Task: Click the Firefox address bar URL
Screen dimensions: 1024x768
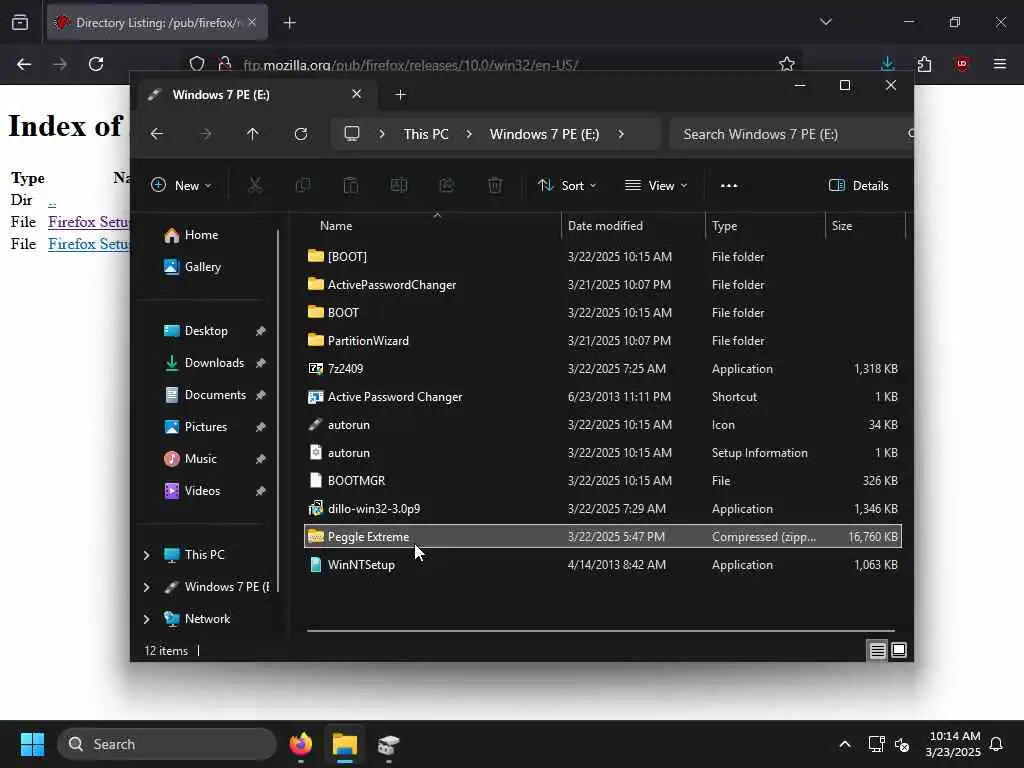Action: [410, 65]
